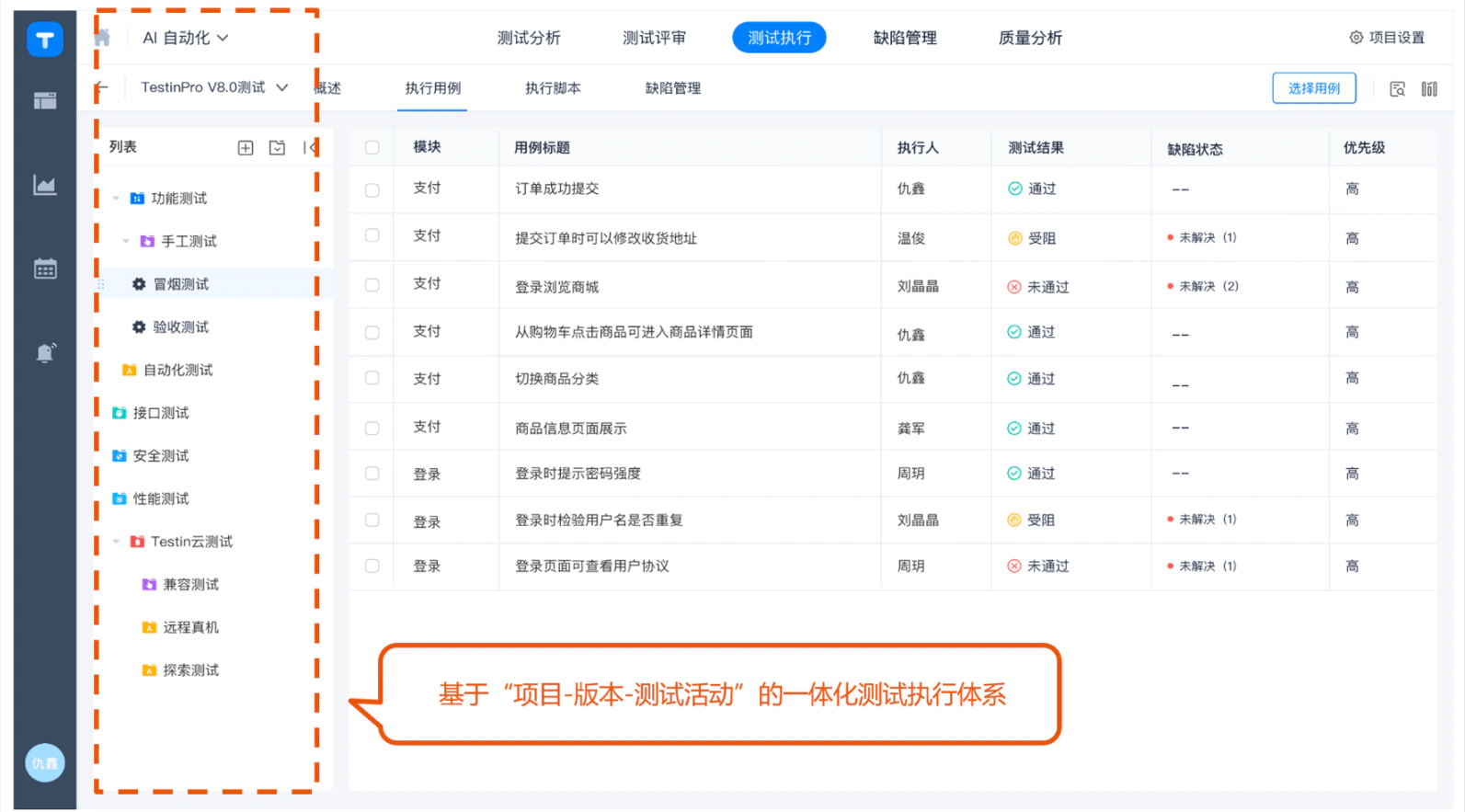This screenshot has width=1465, height=812.
Task: Collapse the Testin云测试 tree node arrow
Action: coord(116,542)
